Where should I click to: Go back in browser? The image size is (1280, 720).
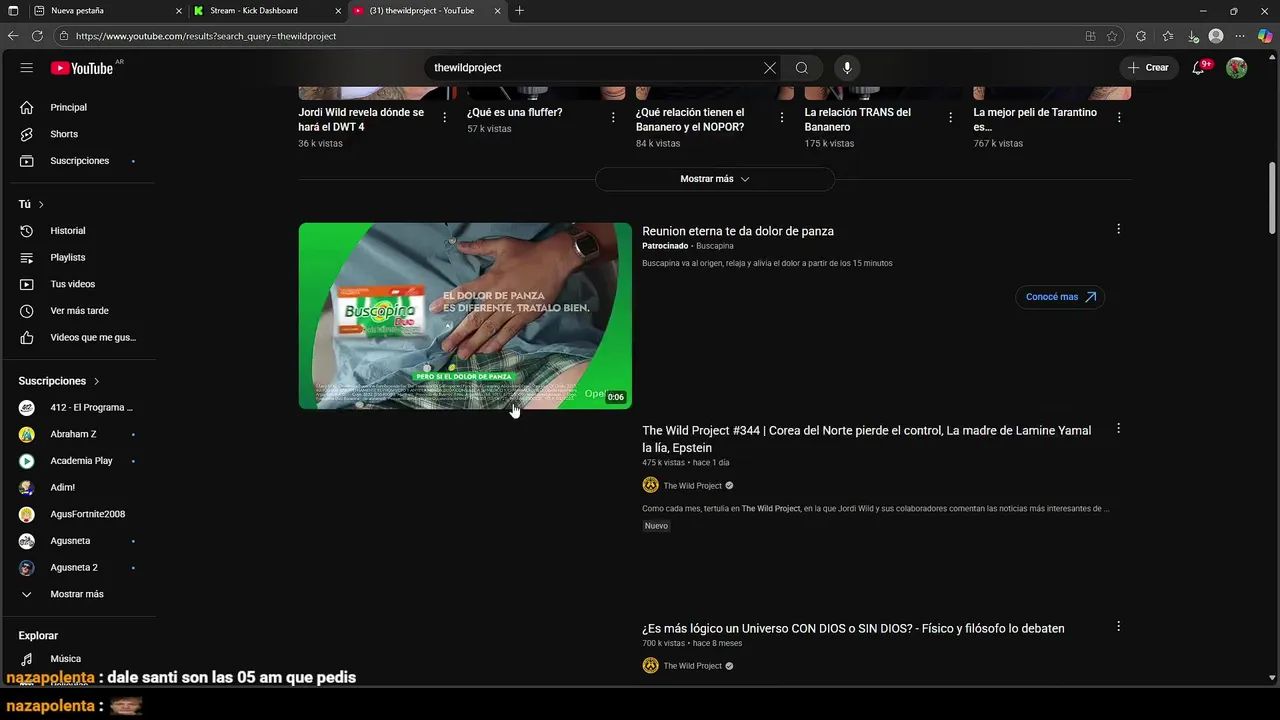point(13,36)
